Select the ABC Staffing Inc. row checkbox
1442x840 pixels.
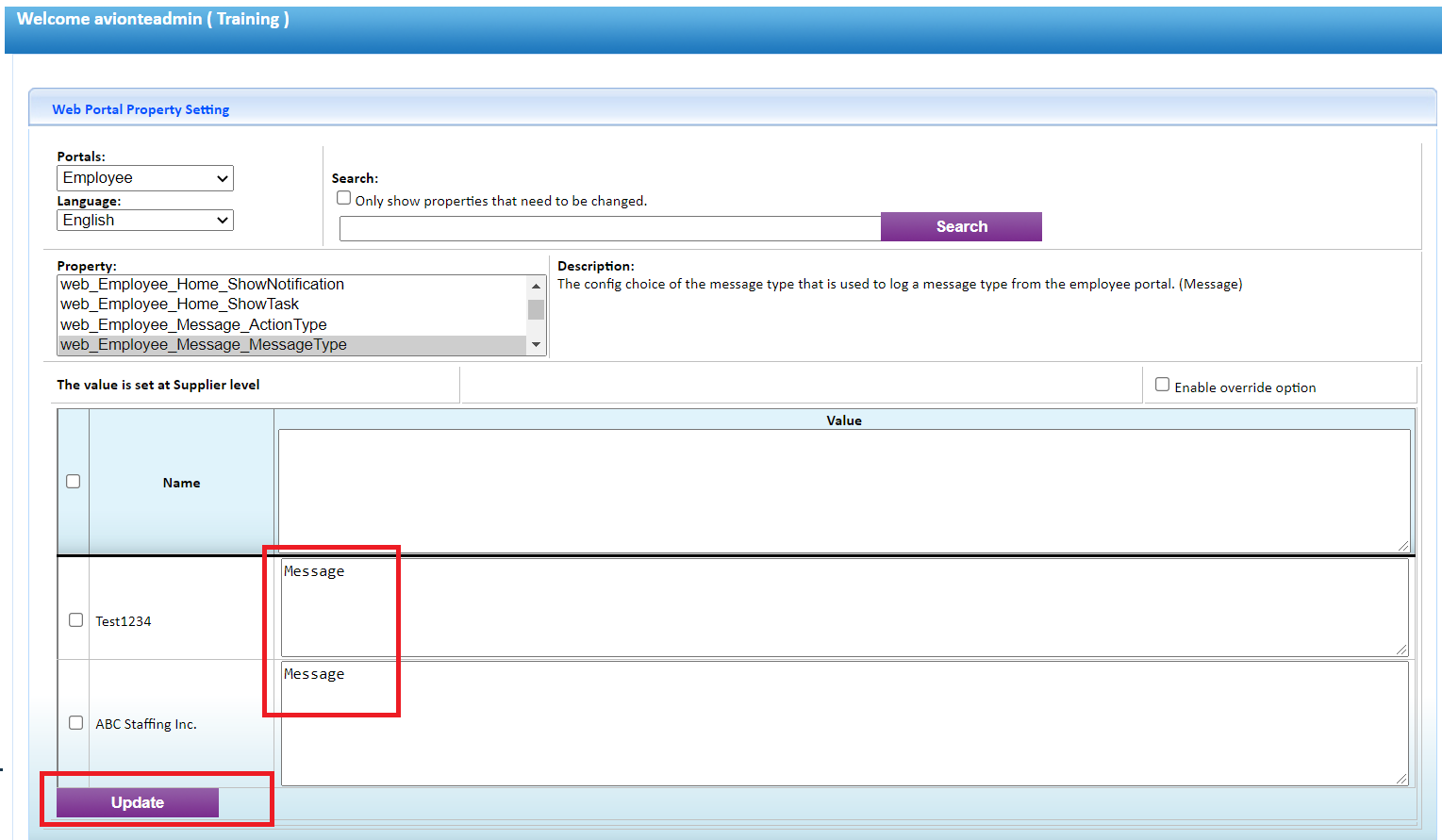(x=76, y=723)
